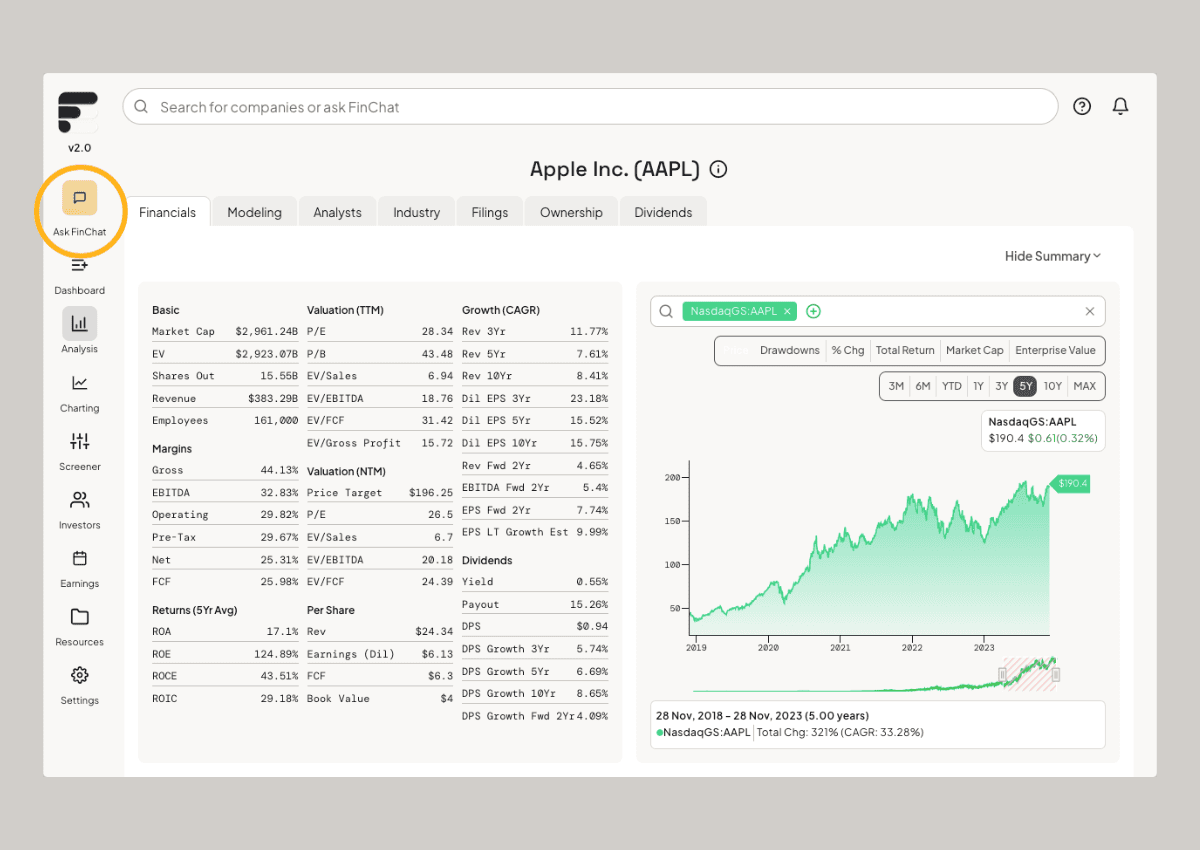Switch to the Modeling tab
Viewport: 1200px width, 850px height.
[254, 212]
